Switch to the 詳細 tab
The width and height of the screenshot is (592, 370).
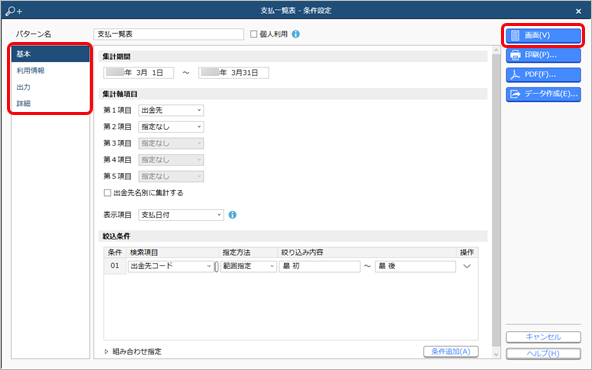click(x=50, y=103)
